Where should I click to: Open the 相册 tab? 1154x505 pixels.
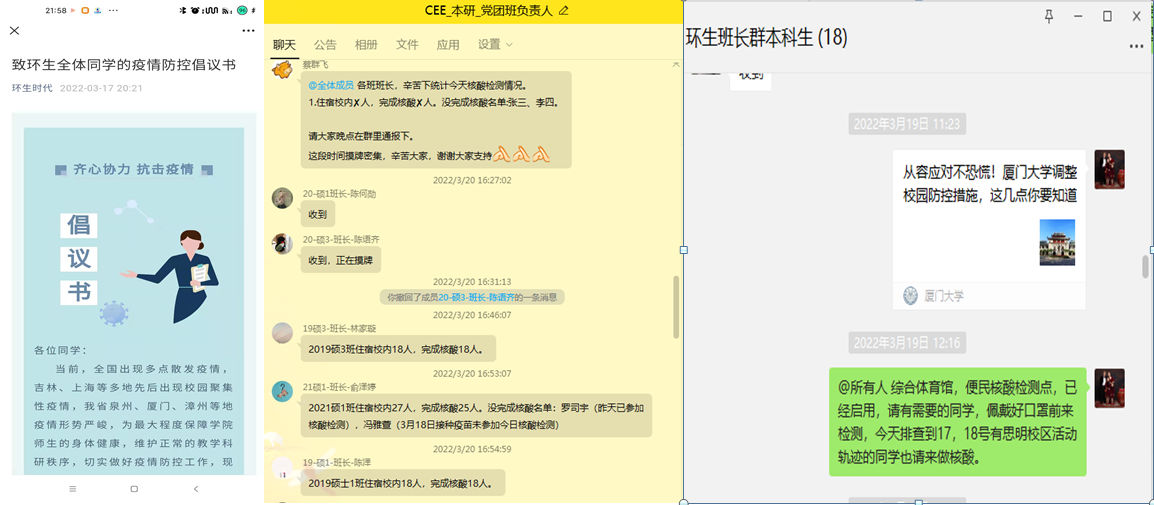click(366, 45)
